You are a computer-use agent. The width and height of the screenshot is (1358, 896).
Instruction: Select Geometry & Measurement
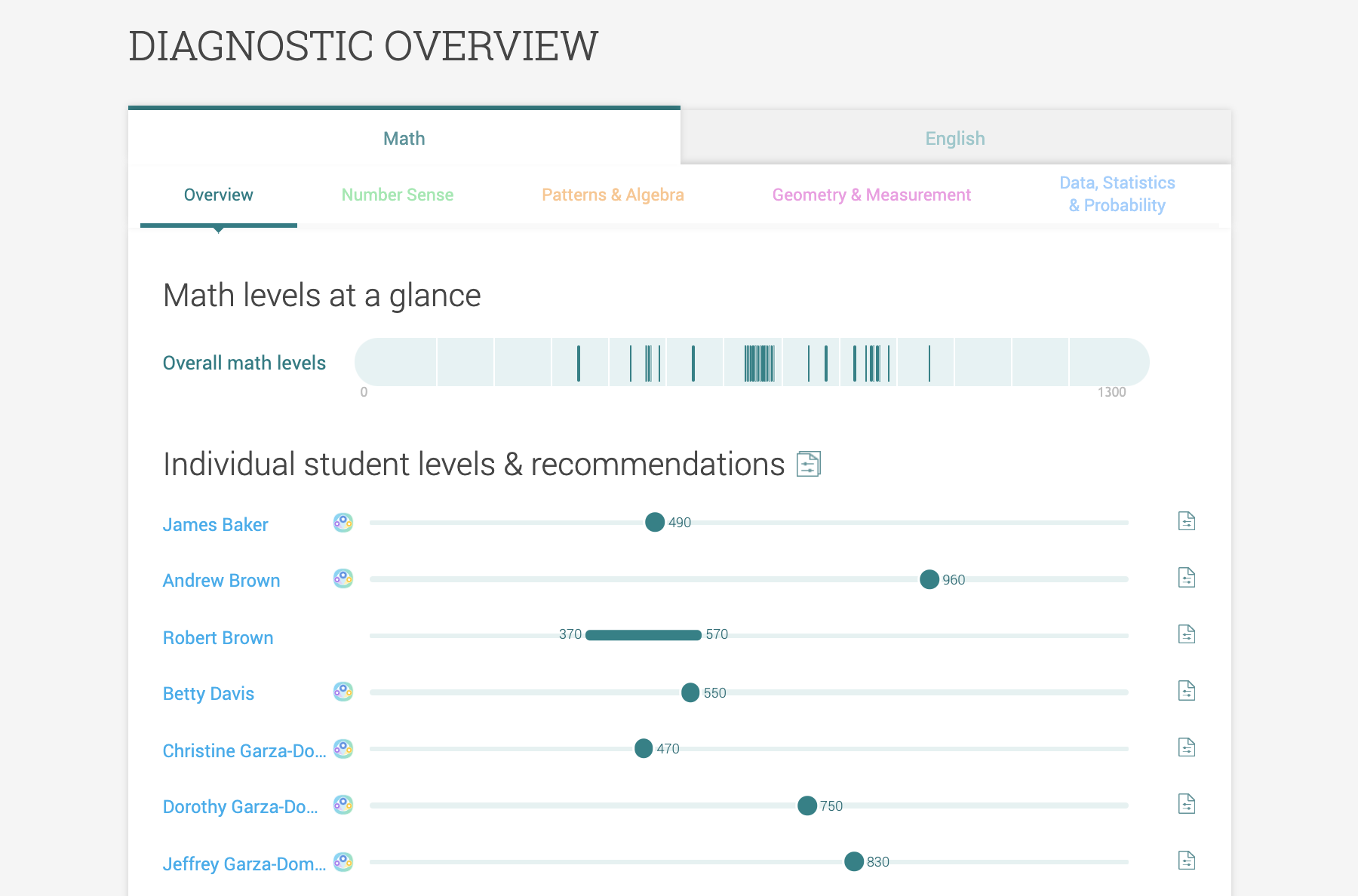tap(871, 195)
